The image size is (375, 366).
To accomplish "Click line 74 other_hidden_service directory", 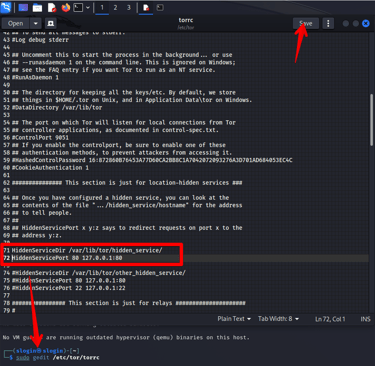I will coord(99,273).
